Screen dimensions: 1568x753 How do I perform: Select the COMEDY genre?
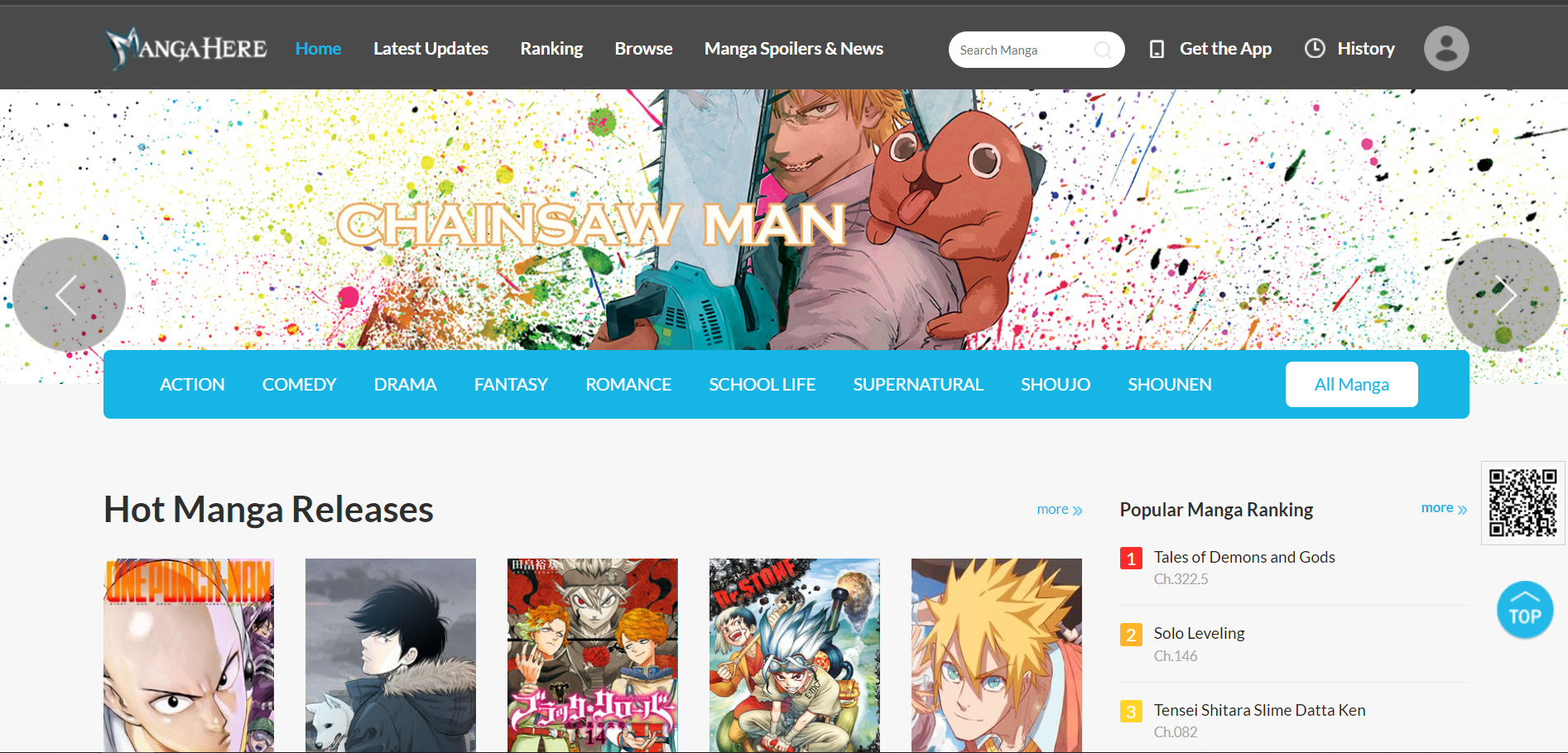point(299,385)
